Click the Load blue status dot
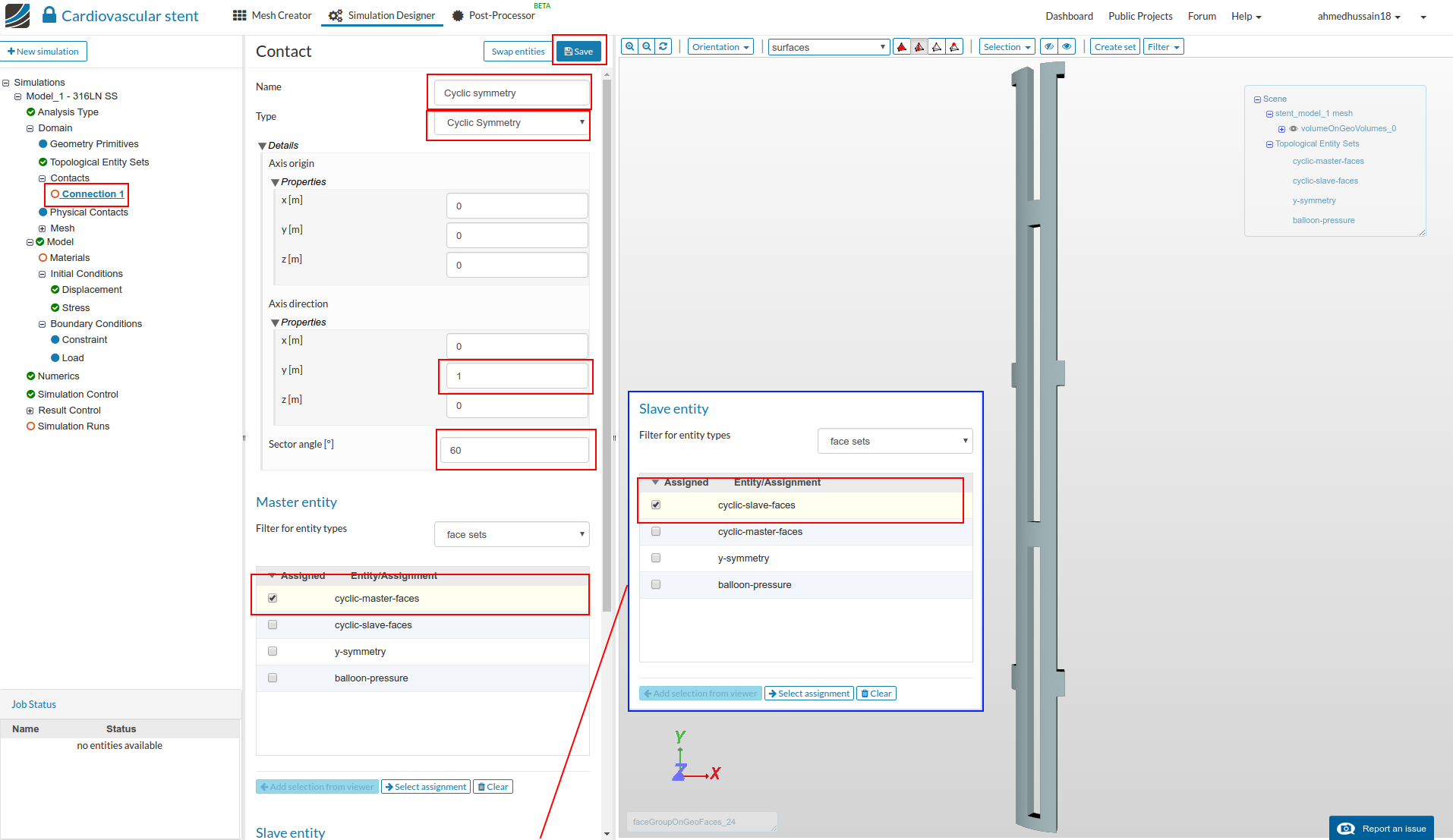The height and width of the screenshot is (840, 1453). [55, 358]
